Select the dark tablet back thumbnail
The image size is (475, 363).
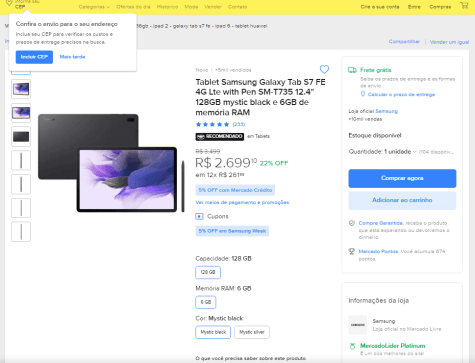(x=21, y=137)
